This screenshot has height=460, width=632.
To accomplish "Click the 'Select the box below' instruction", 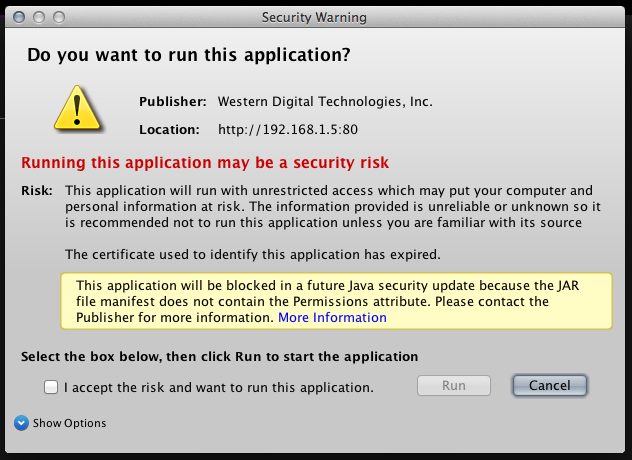I will coord(219,356).
